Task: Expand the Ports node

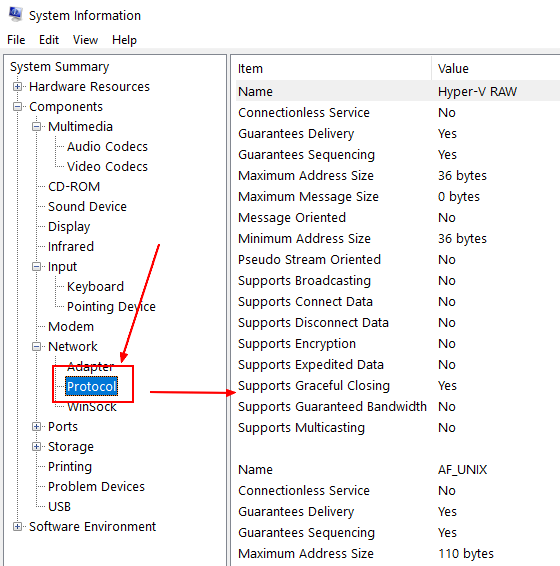Action: [x=36, y=427]
